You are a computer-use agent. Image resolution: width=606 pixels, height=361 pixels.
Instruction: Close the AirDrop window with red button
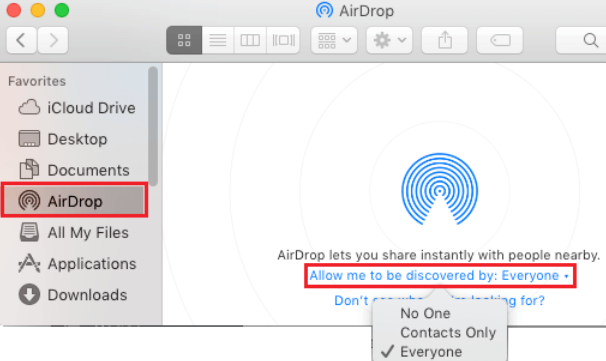coord(14,10)
